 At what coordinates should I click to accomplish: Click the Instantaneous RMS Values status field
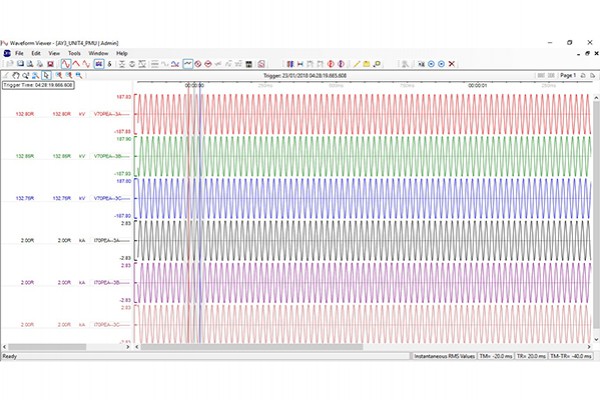click(447, 355)
